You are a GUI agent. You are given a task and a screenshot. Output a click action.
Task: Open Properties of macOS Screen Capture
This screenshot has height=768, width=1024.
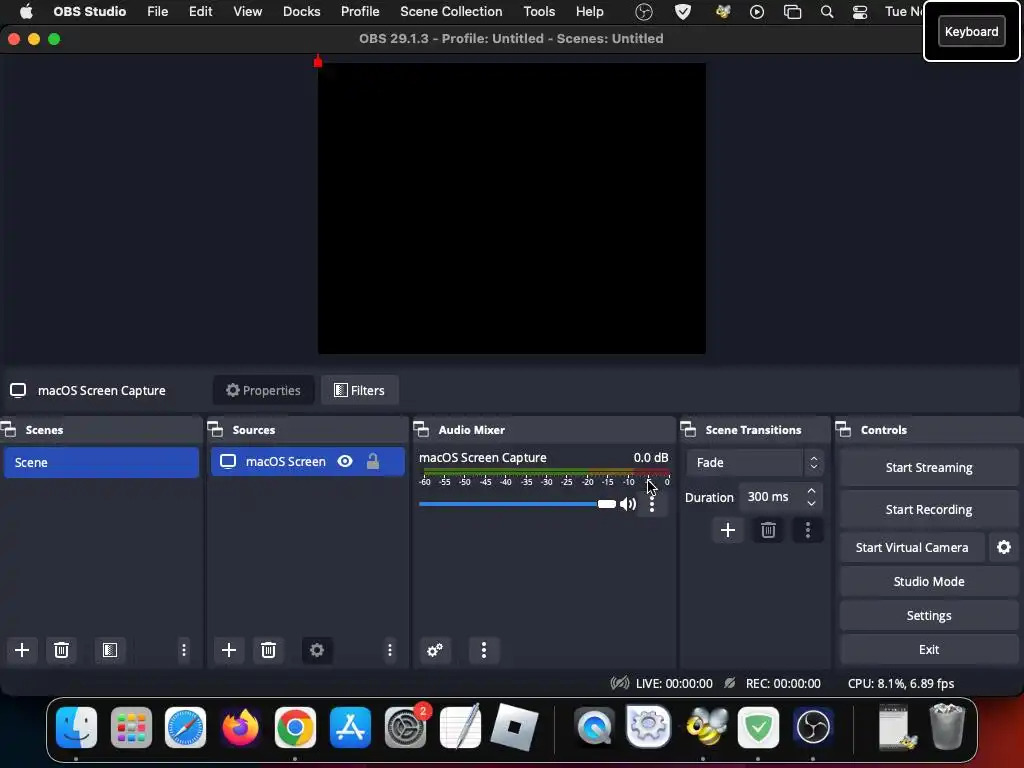click(263, 391)
